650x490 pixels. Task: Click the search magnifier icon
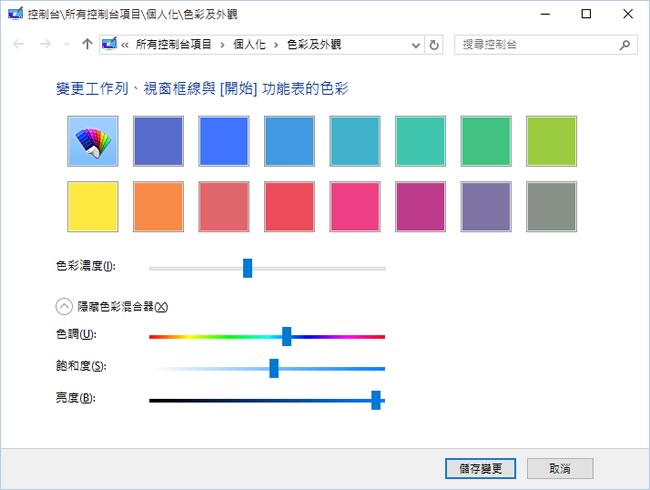point(624,45)
